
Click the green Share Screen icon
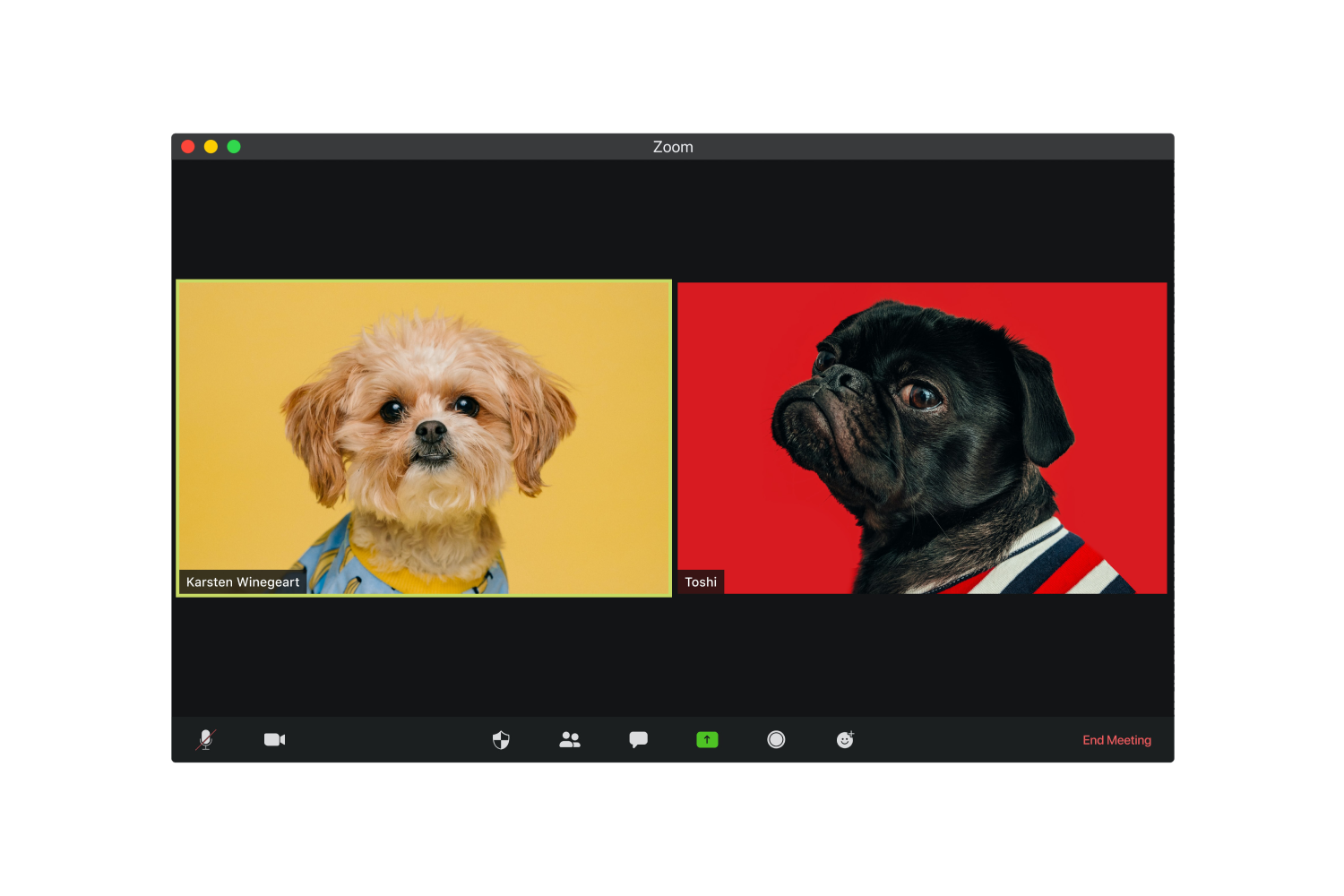(707, 739)
